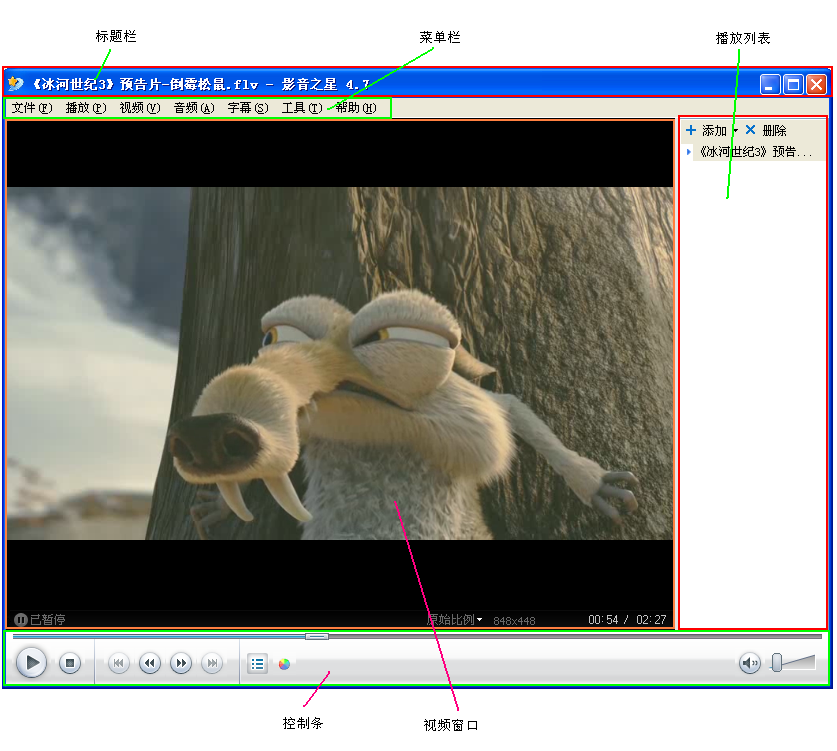
Task: Rewind the video
Action: (x=150, y=663)
